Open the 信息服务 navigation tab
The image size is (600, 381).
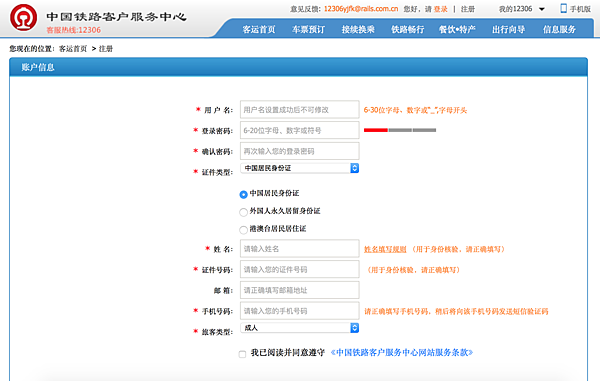pyautogui.click(x=559, y=29)
